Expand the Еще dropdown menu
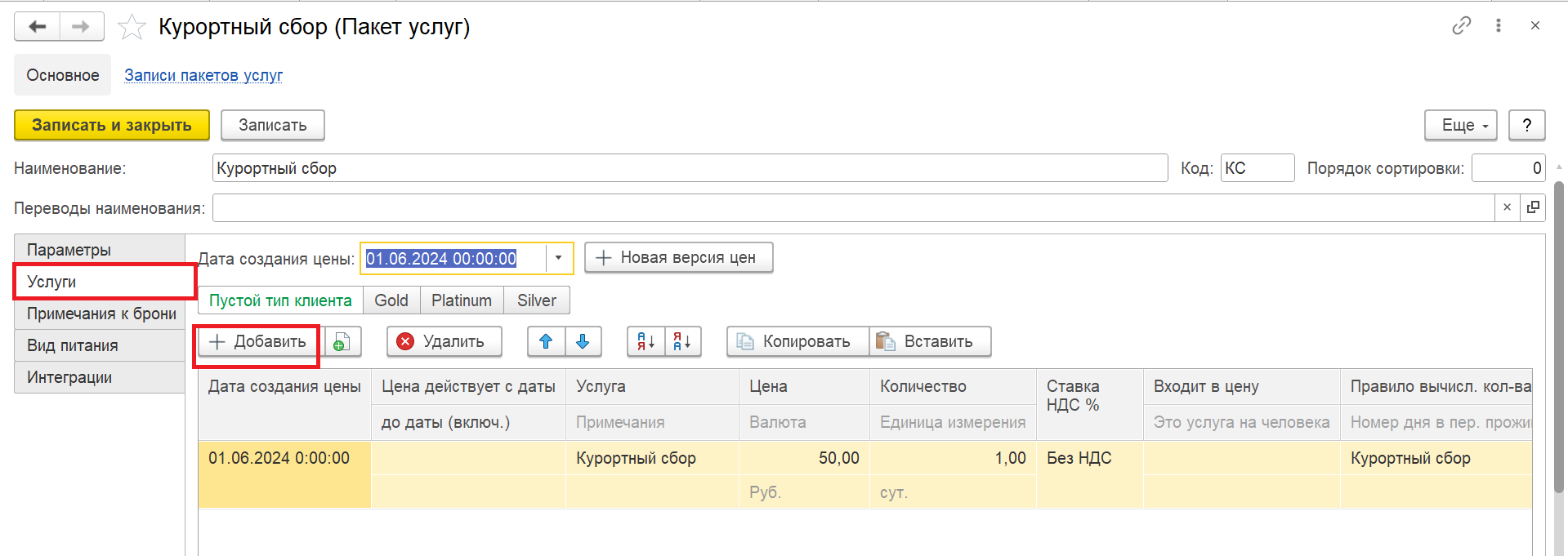Viewport: 1568px width, 556px height. point(1461,125)
